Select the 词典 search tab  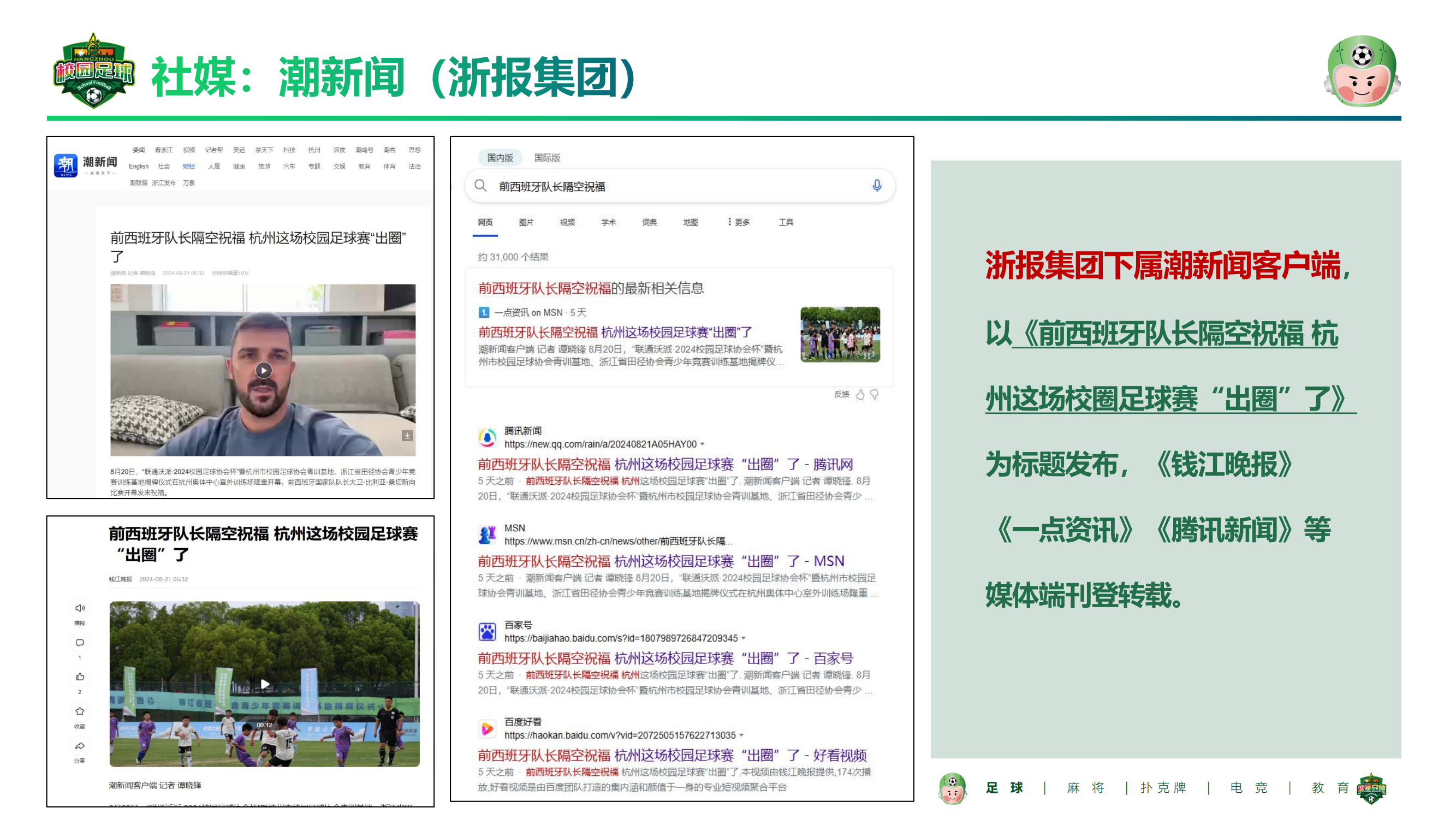[x=650, y=222]
